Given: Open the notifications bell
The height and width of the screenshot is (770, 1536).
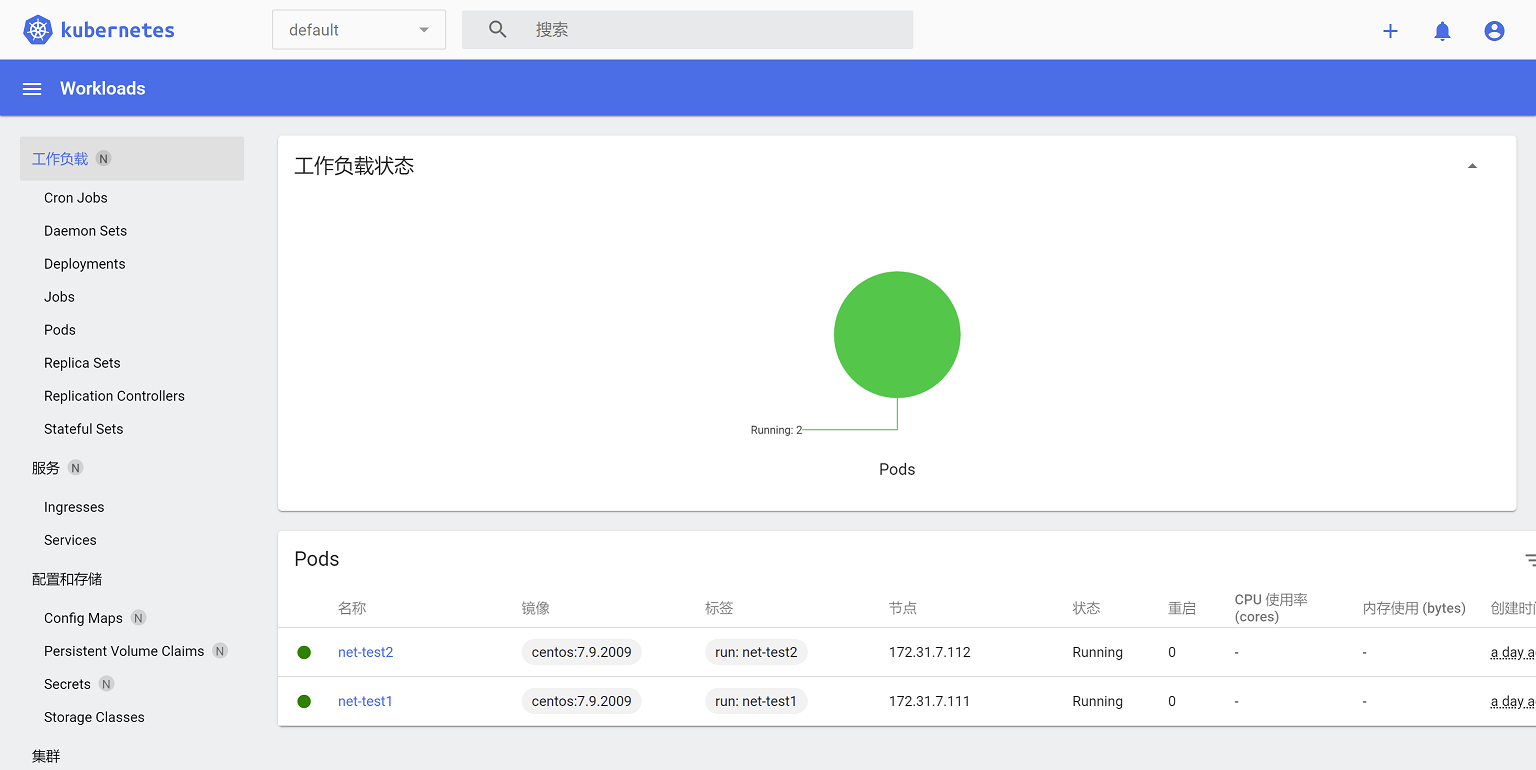Looking at the screenshot, I should pyautogui.click(x=1442, y=31).
